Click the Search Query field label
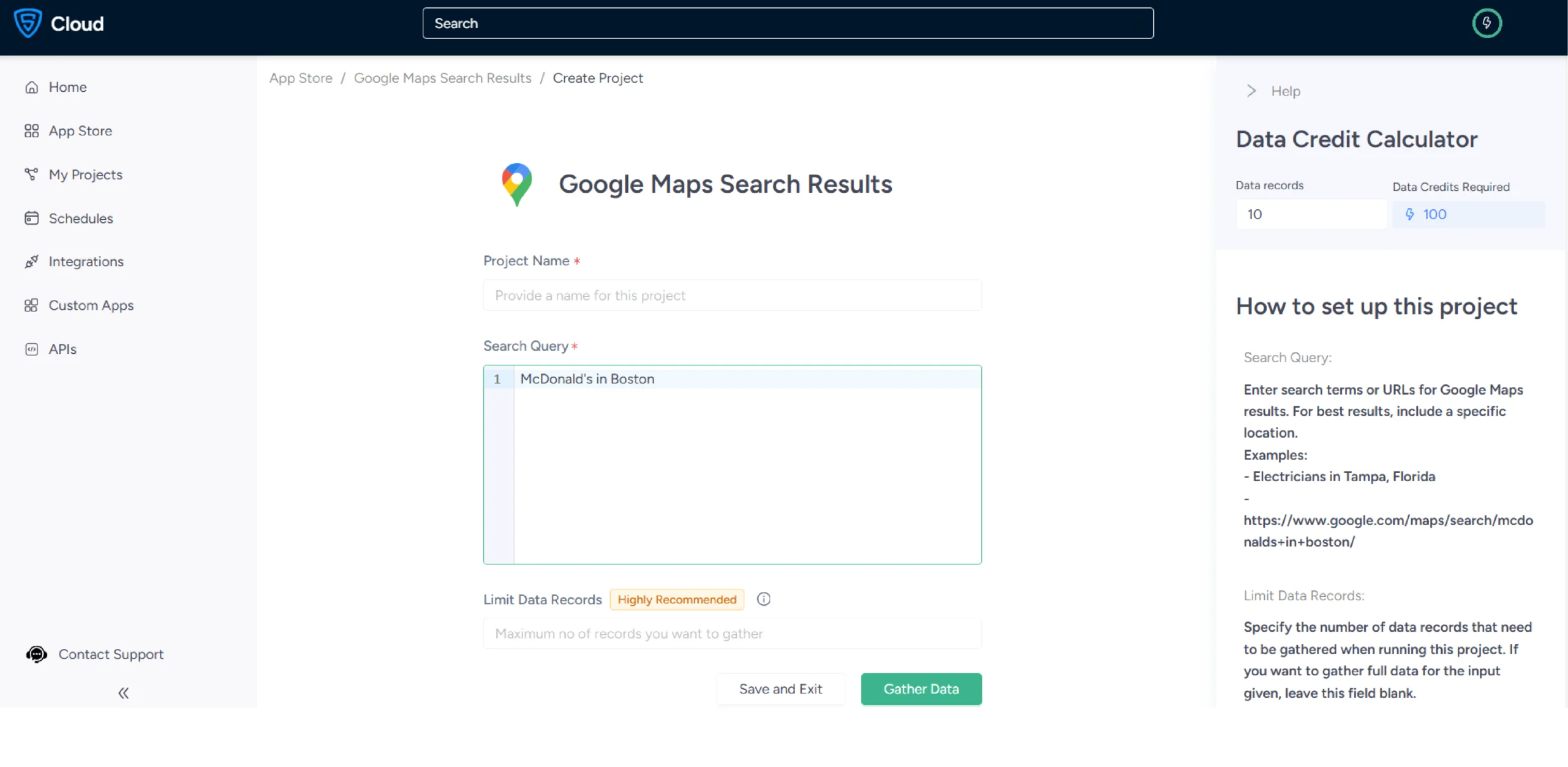Screen dimensions: 1568x767 click(526, 346)
